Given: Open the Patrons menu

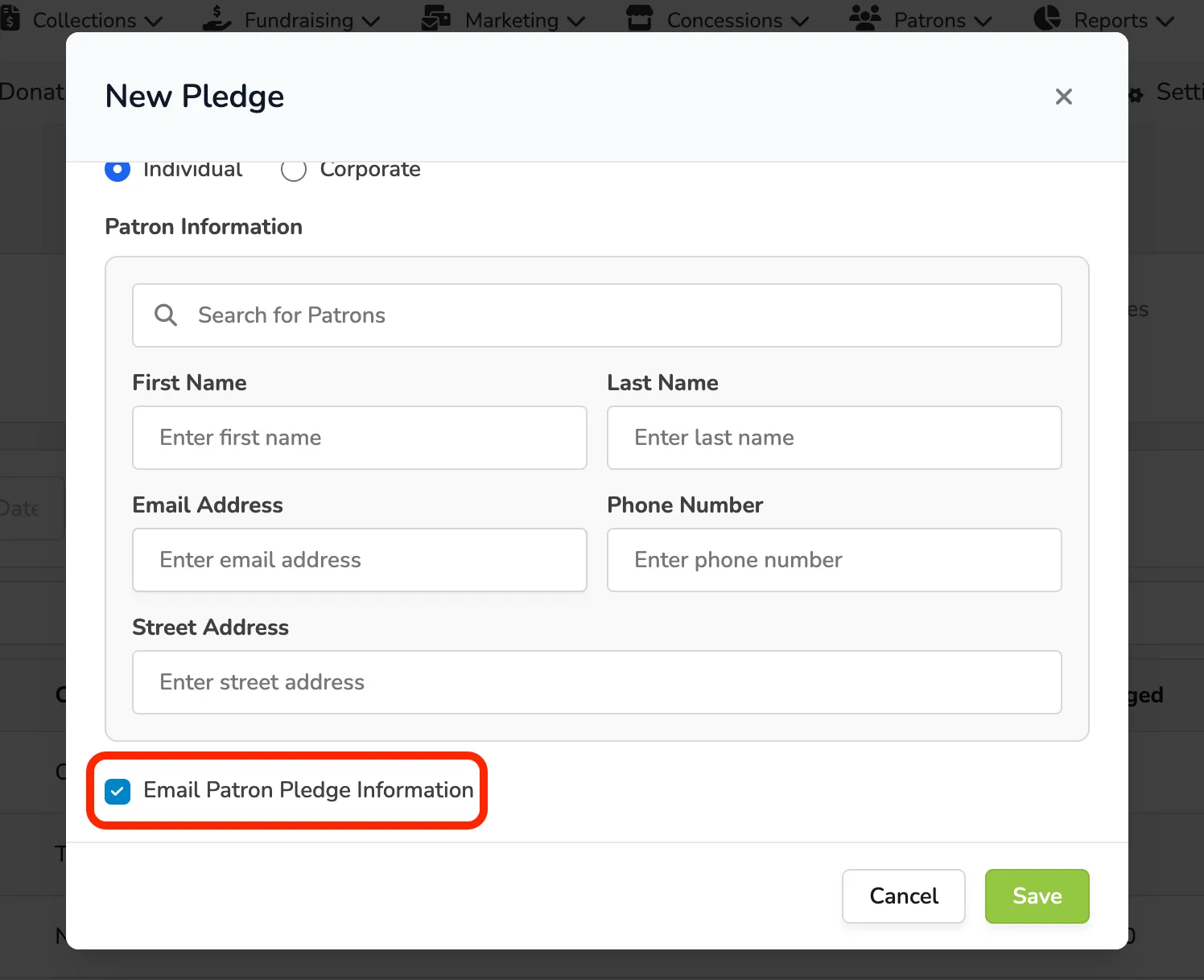Looking at the screenshot, I should tap(922, 19).
